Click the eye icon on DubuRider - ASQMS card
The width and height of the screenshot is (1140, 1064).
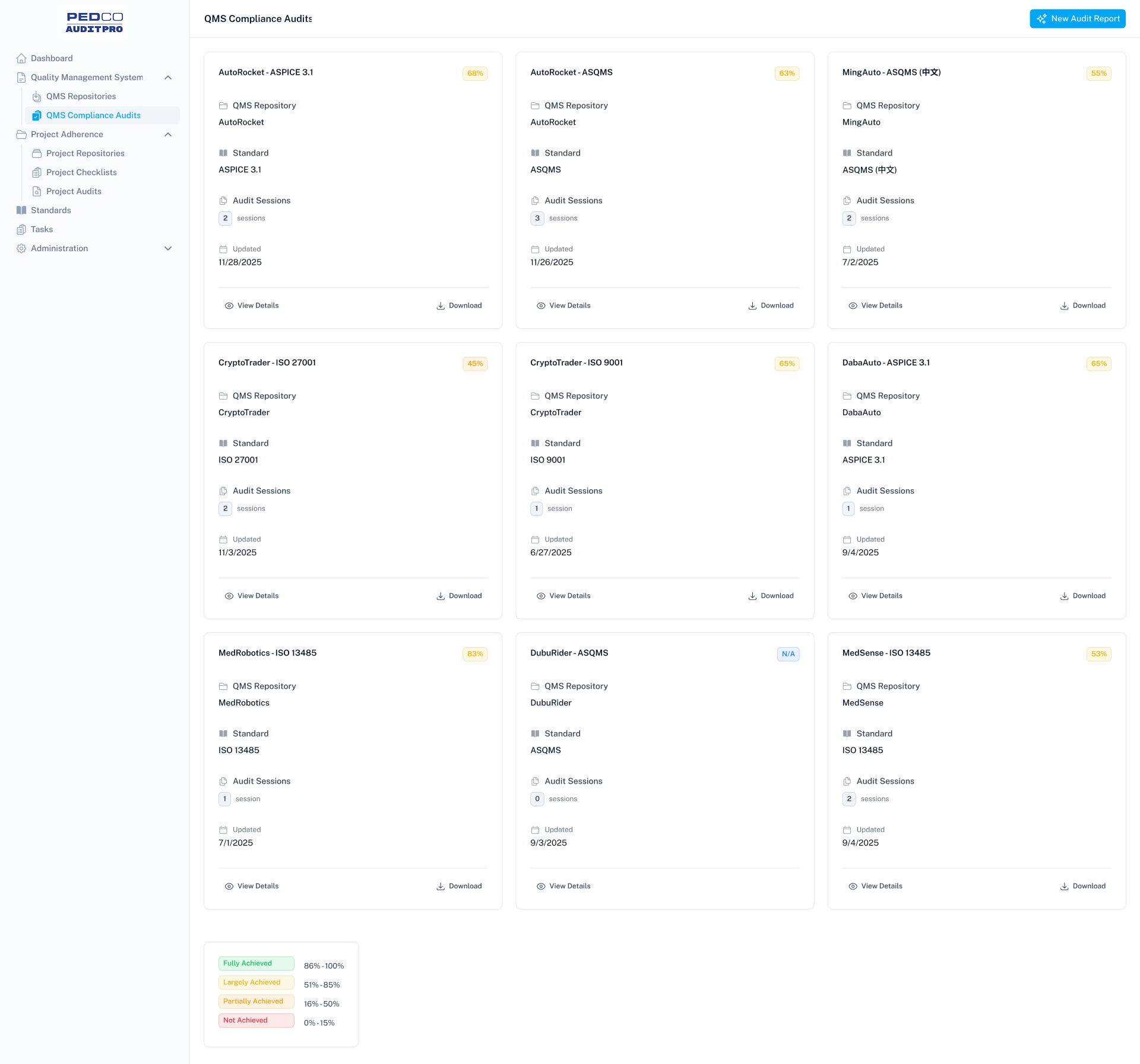click(x=541, y=886)
